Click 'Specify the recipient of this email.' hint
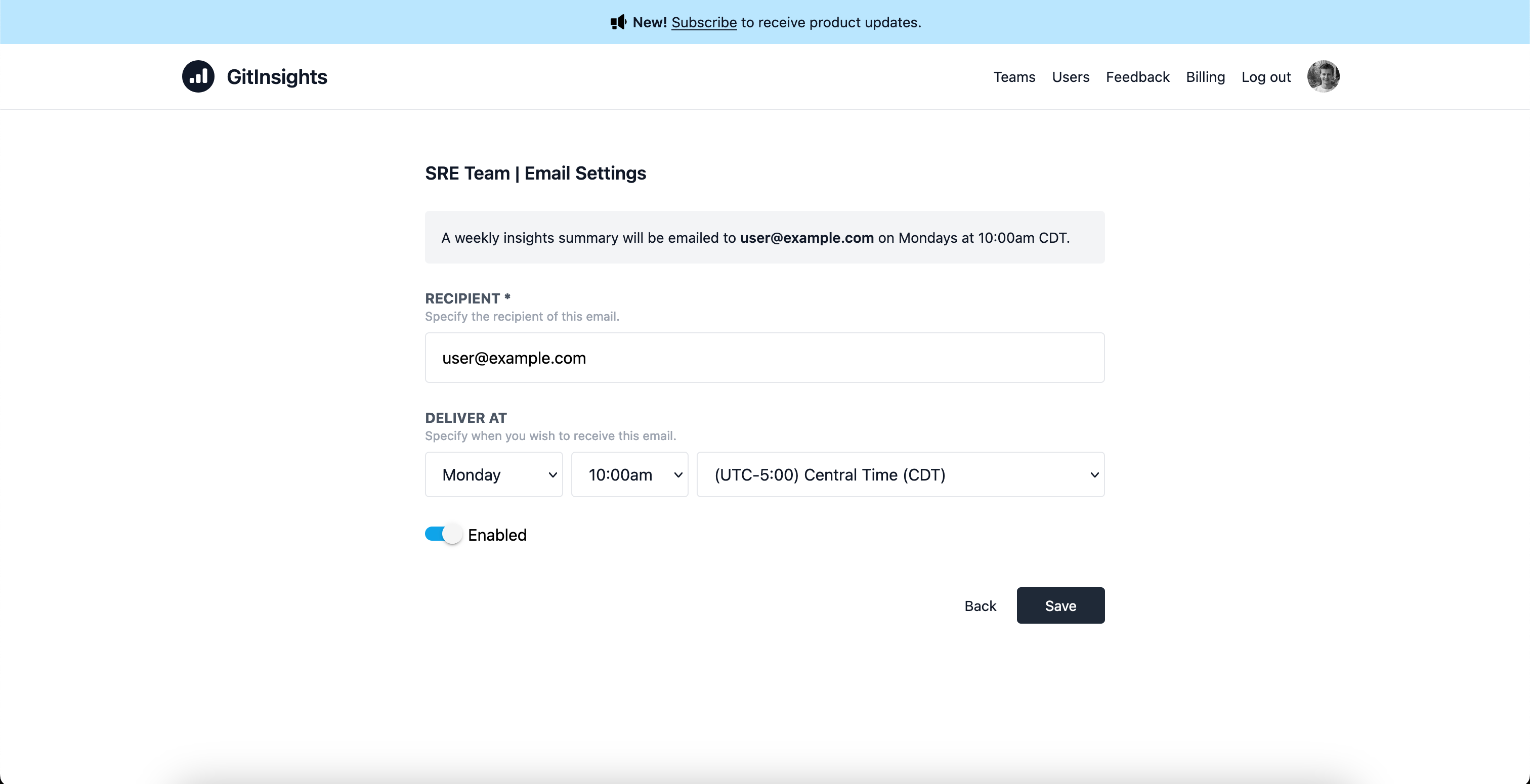This screenshot has height=784, width=1530. click(522, 317)
